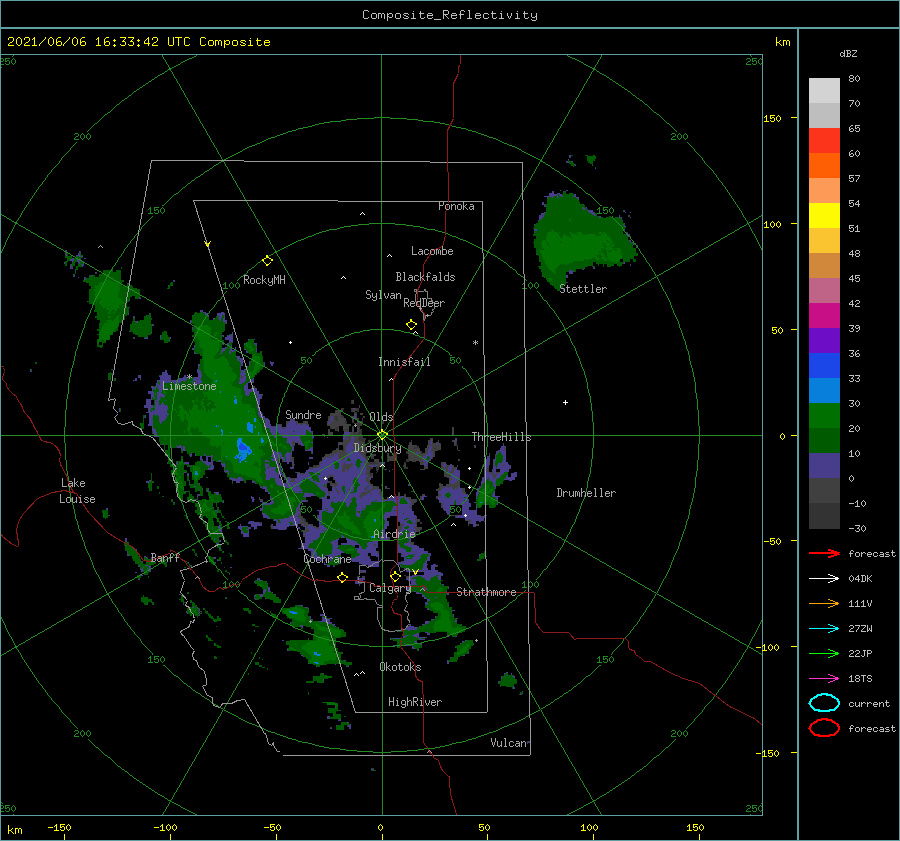Click the white 04DK arrow in legend
The width and height of the screenshot is (900, 841).
point(824,579)
